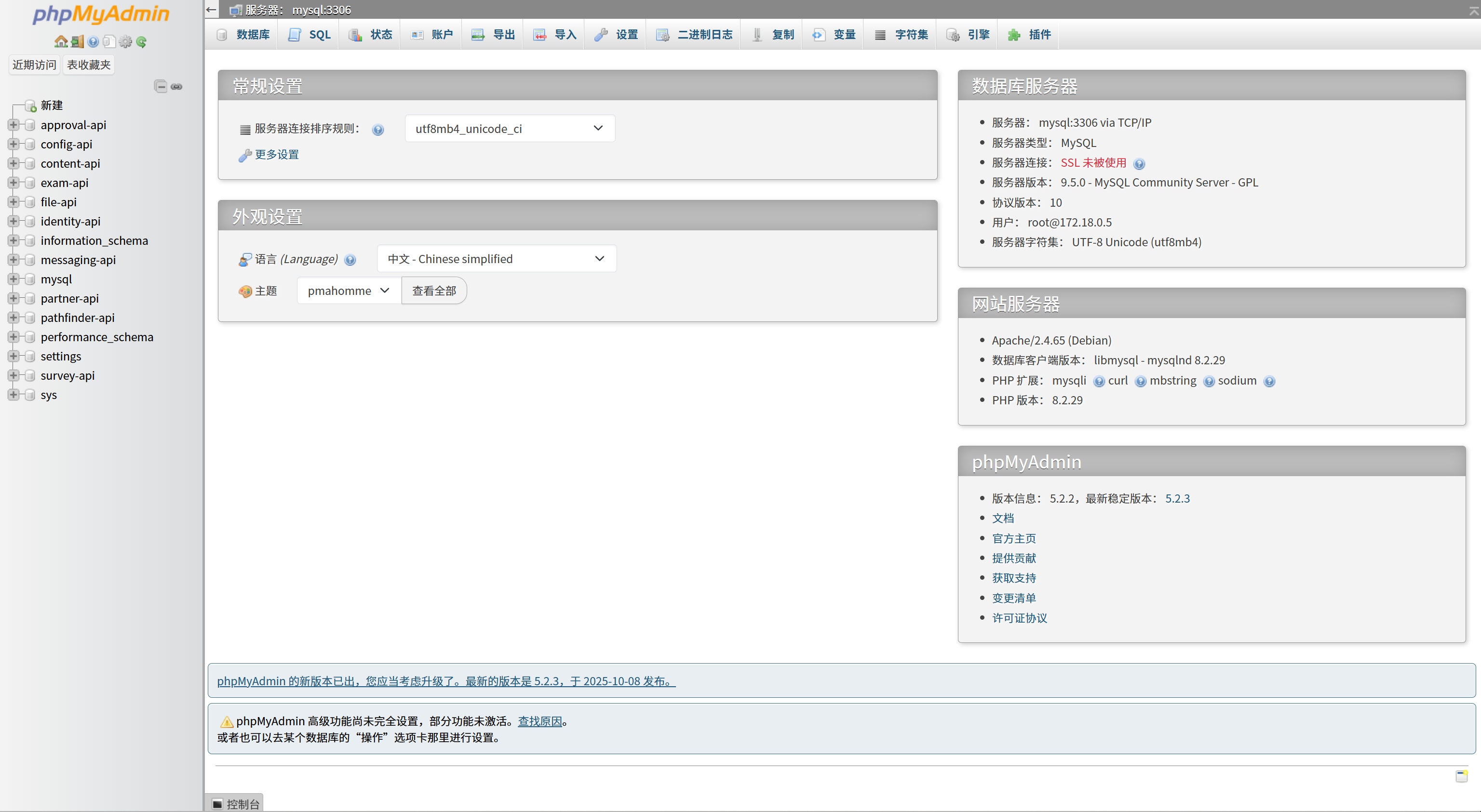Click help icon next to server collation label
The width and height of the screenshot is (1481, 812).
click(x=378, y=130)
